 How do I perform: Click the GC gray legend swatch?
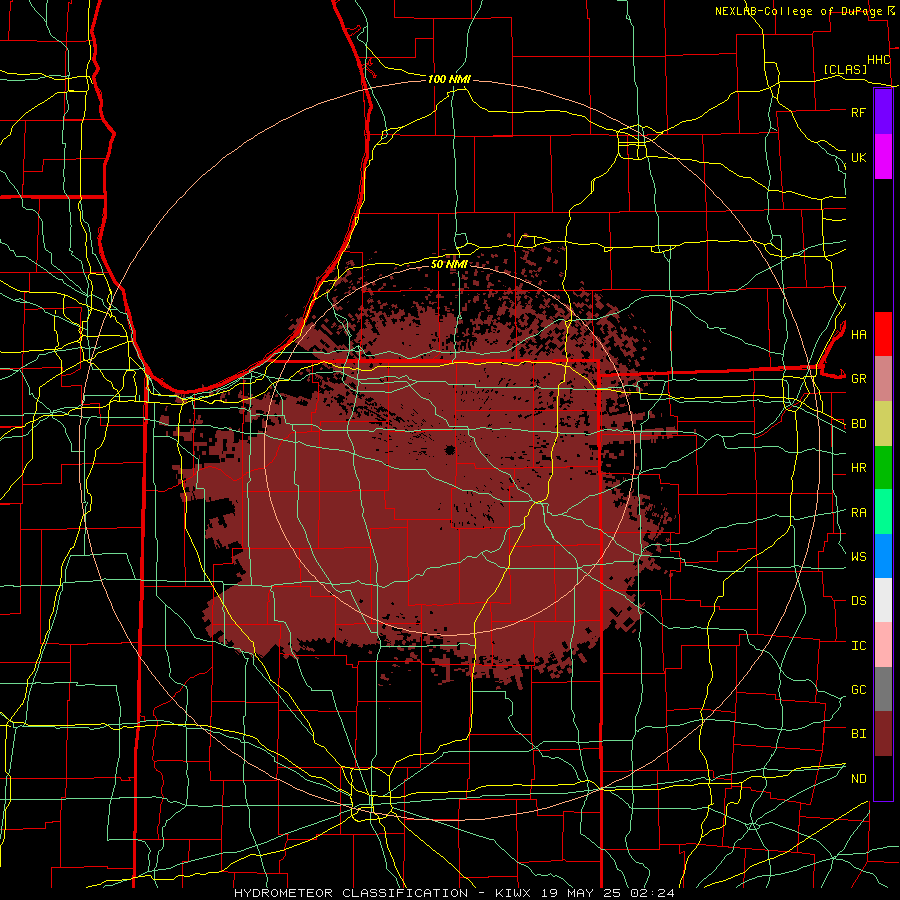pos(883,689)
